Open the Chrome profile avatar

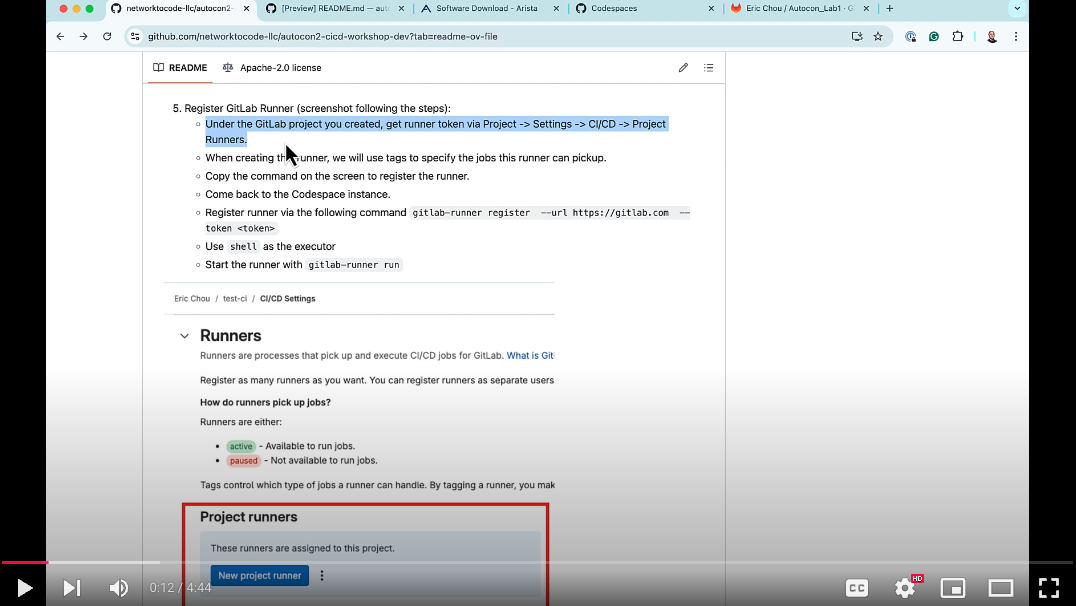click(x=992, y=36)
